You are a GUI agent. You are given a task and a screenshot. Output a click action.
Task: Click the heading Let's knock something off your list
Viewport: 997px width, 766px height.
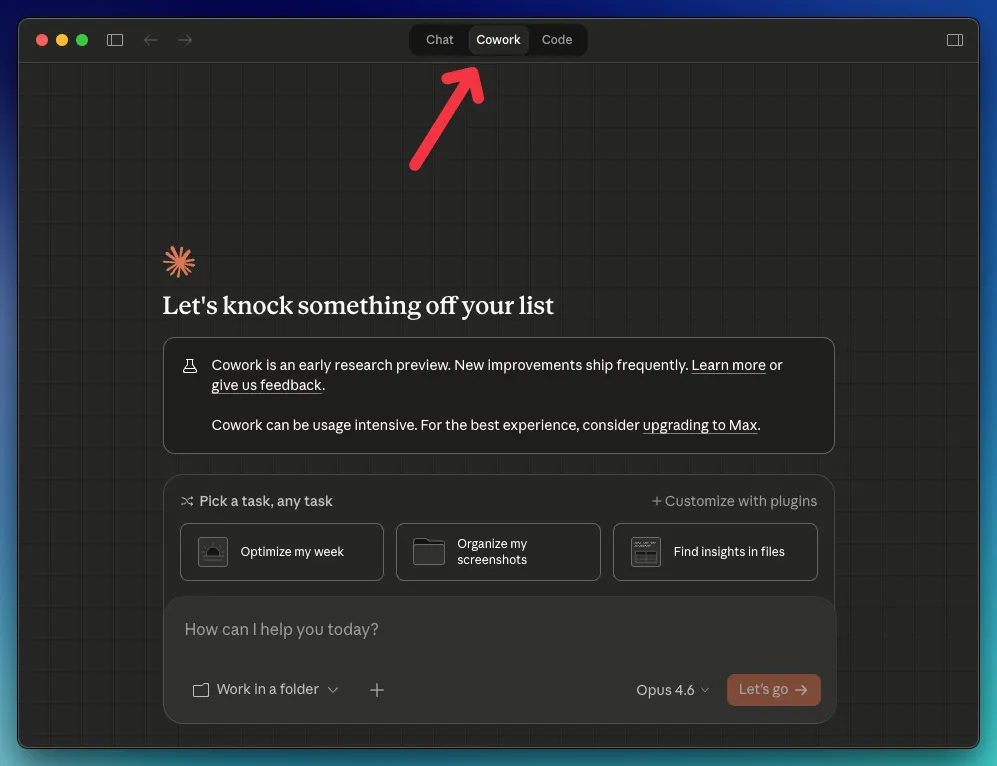[x=358, y=306]
